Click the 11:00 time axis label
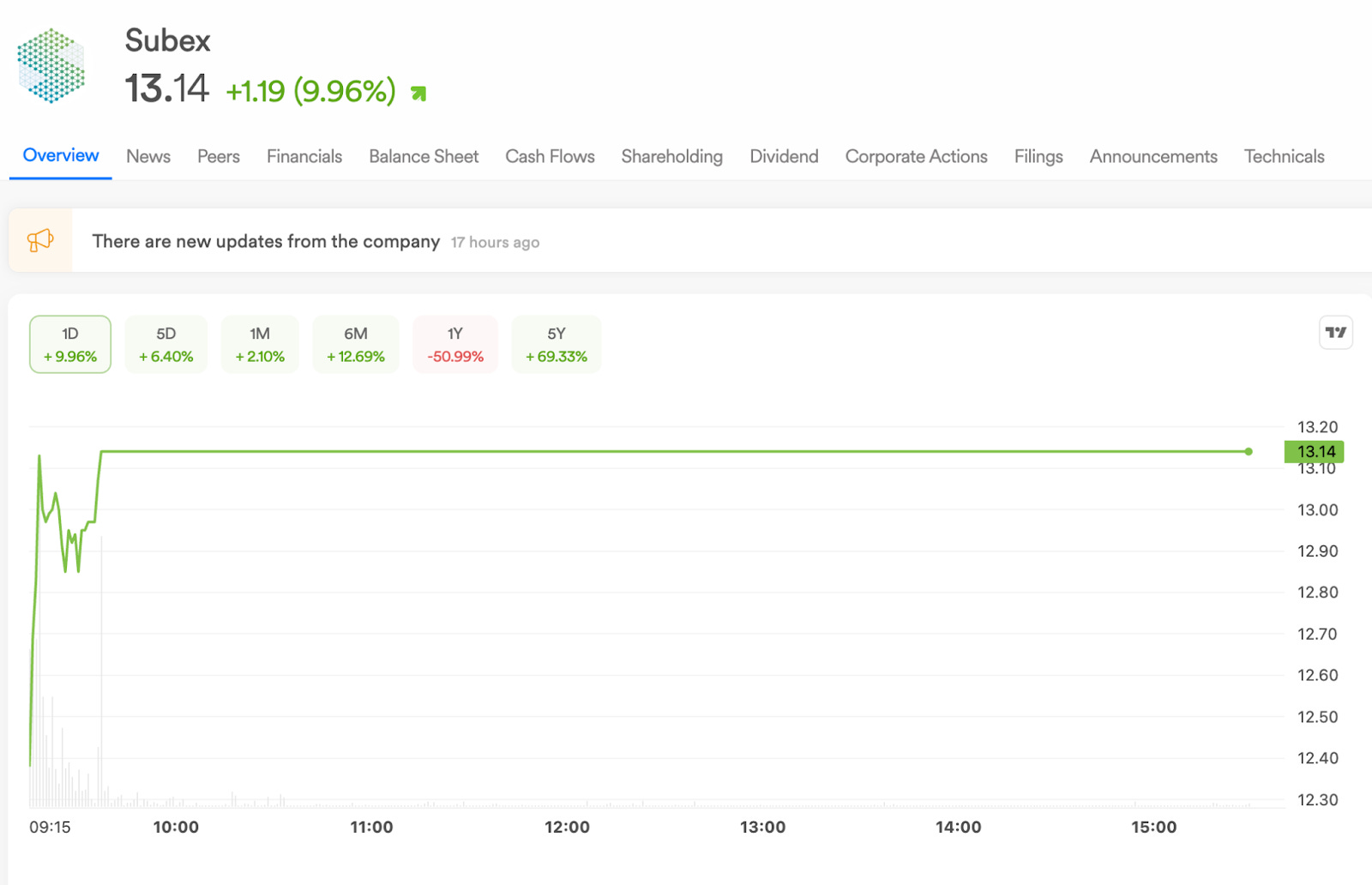The height and width of the screenshot is (885, 1372). (371, 827)
